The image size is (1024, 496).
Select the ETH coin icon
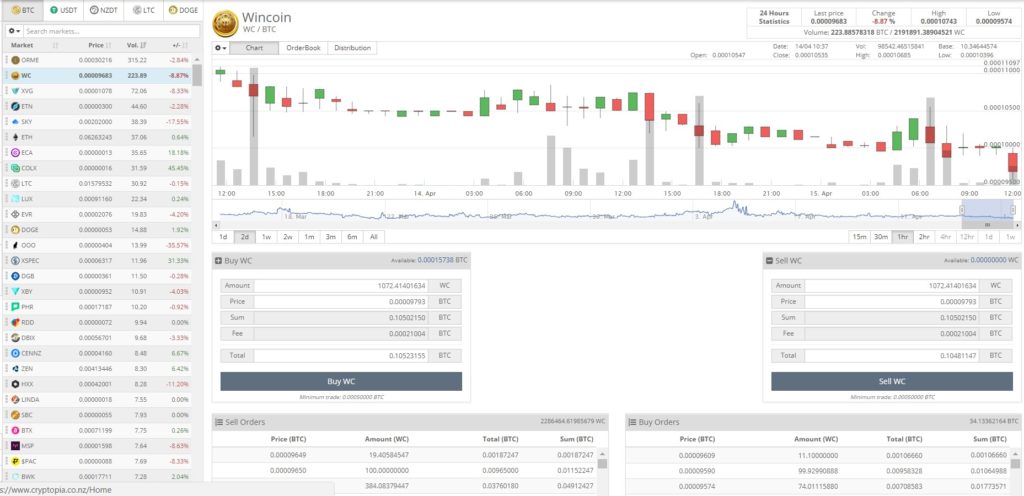(15, 137)
